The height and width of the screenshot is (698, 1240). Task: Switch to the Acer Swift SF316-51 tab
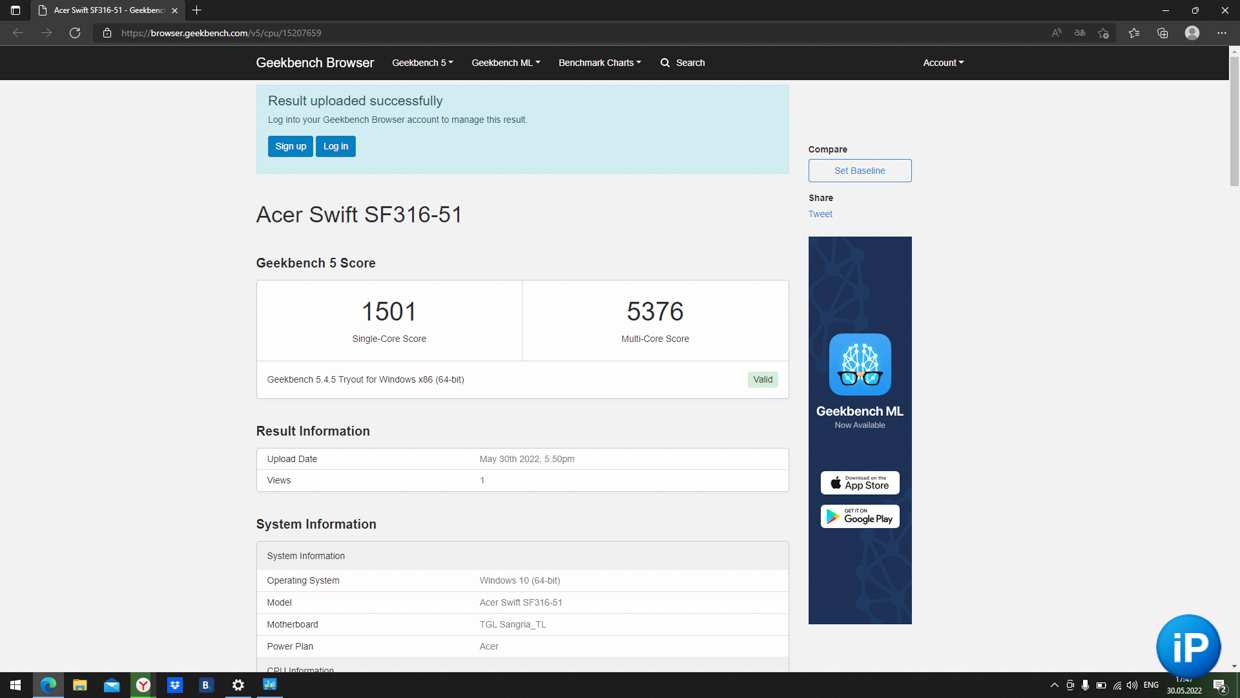click(x=105, y=10)
